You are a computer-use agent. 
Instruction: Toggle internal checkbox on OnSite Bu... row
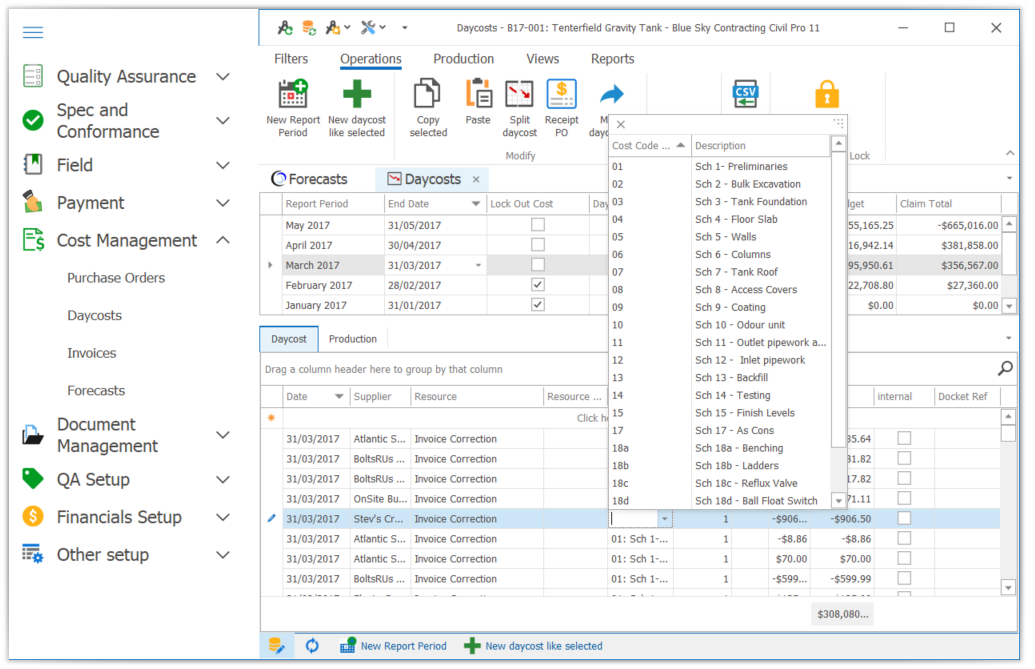click(x=904, y=498)
